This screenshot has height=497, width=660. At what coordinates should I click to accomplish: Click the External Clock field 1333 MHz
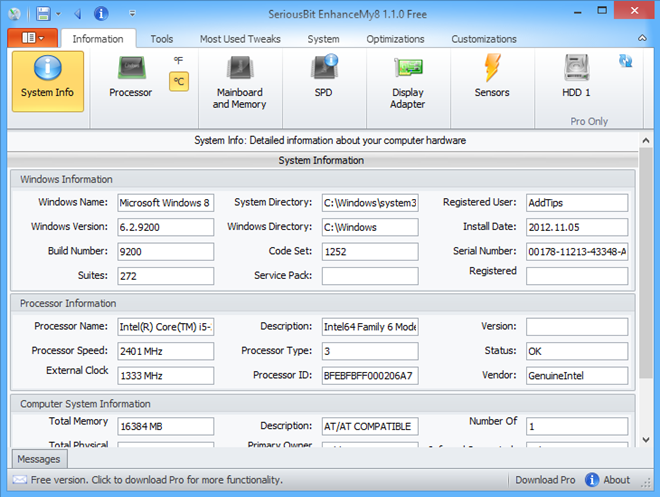165,376
